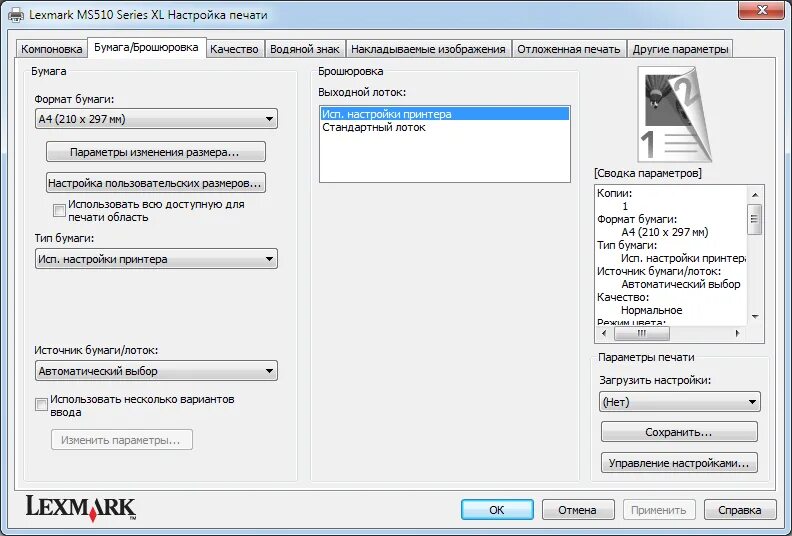
Task: Click Качество: entry in the summary
Action: pos(623,297)
